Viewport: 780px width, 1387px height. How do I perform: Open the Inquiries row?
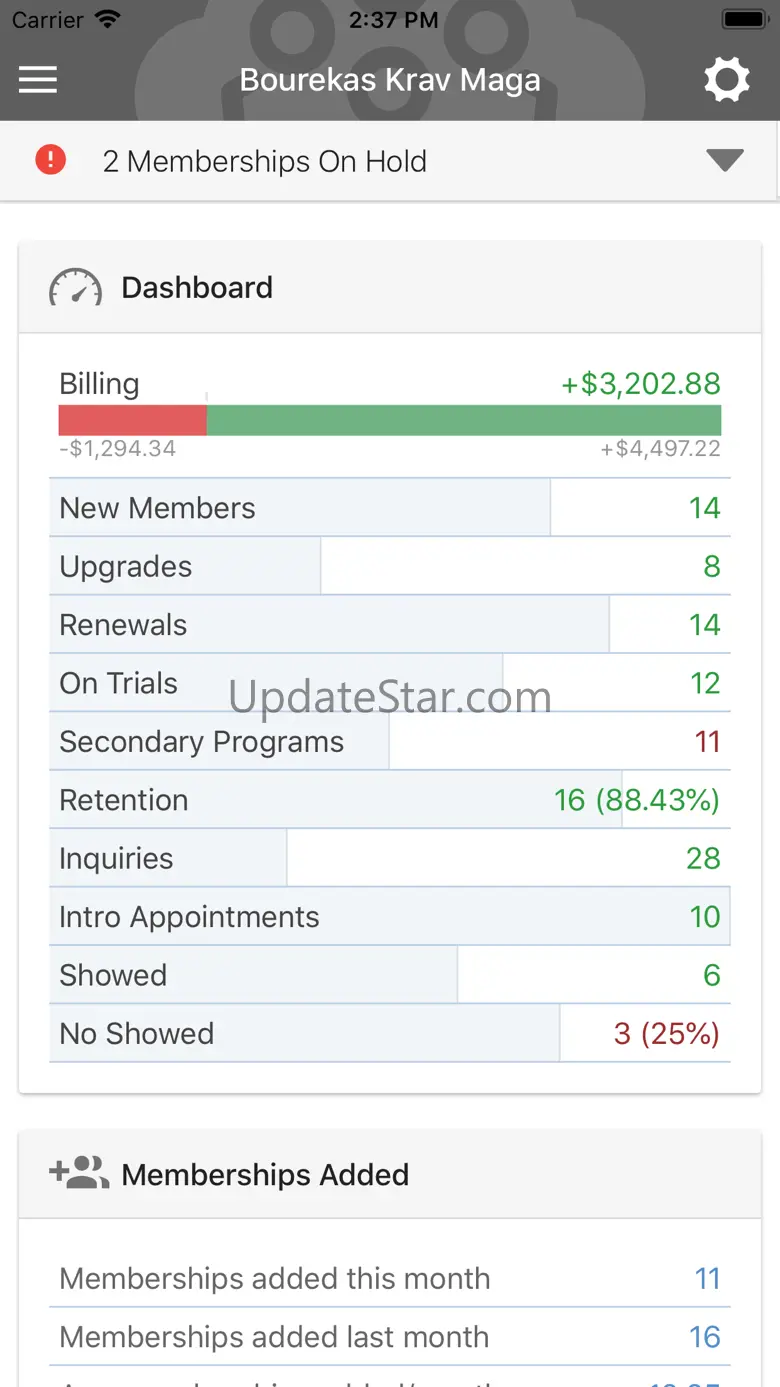390,858
